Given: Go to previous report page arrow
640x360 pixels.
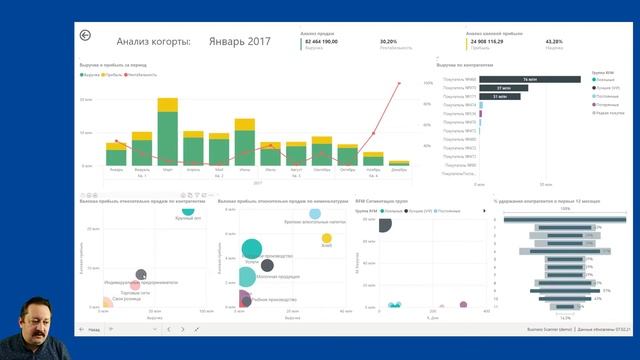Looking at the screenshot, I should 169,329.
